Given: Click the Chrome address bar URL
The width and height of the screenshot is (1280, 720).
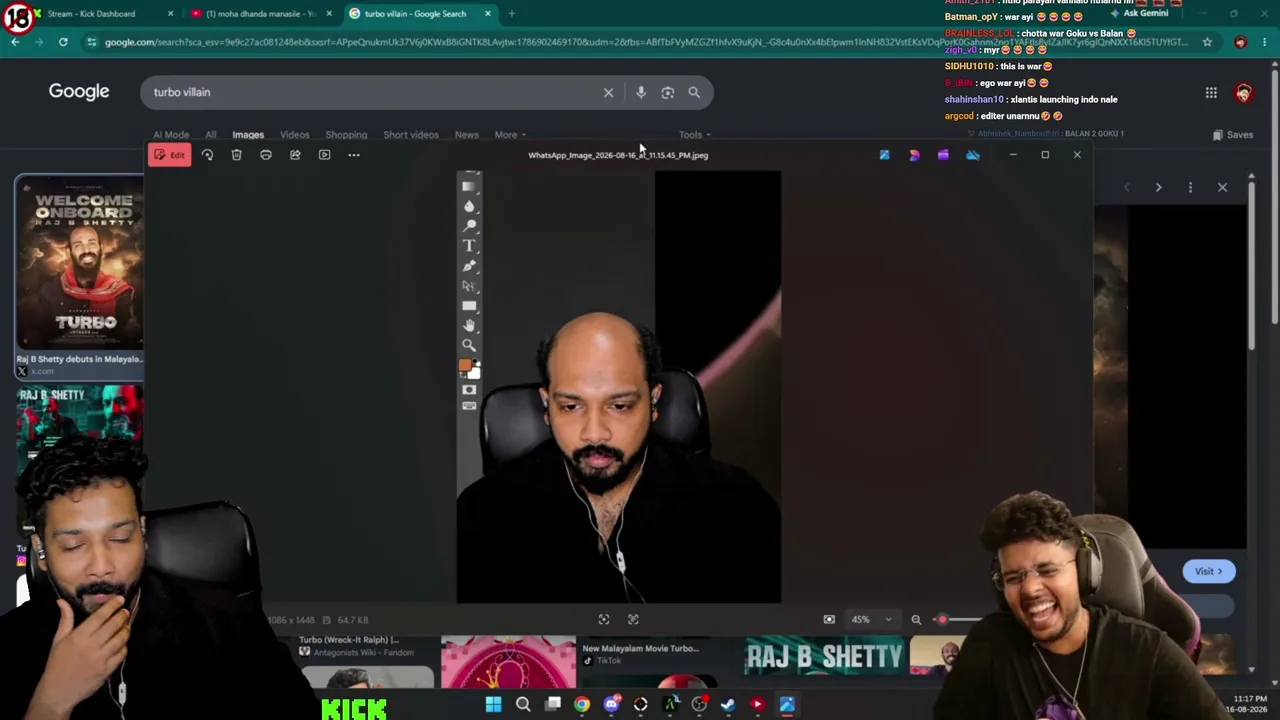Looking at the screenshot, I should (645, 42).
